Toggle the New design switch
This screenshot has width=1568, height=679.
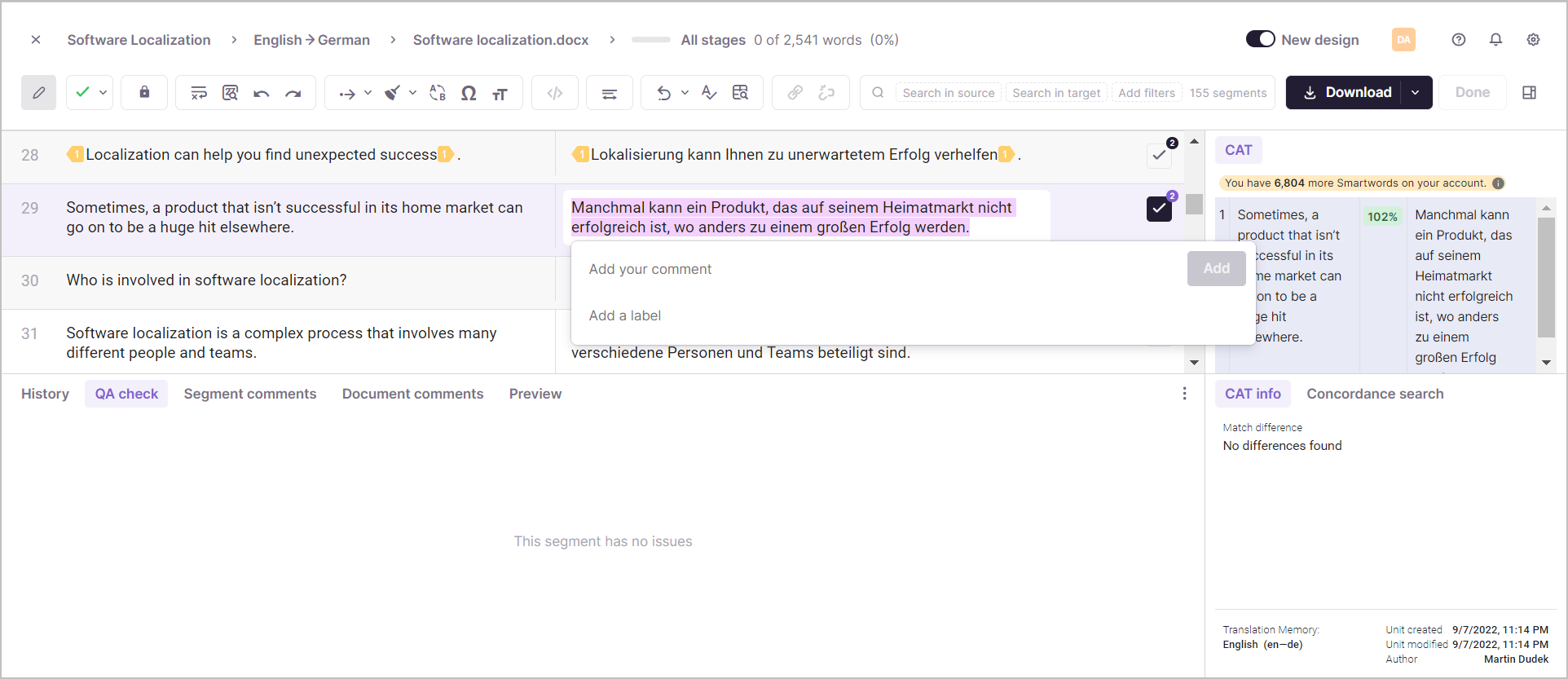[1260, 39]
